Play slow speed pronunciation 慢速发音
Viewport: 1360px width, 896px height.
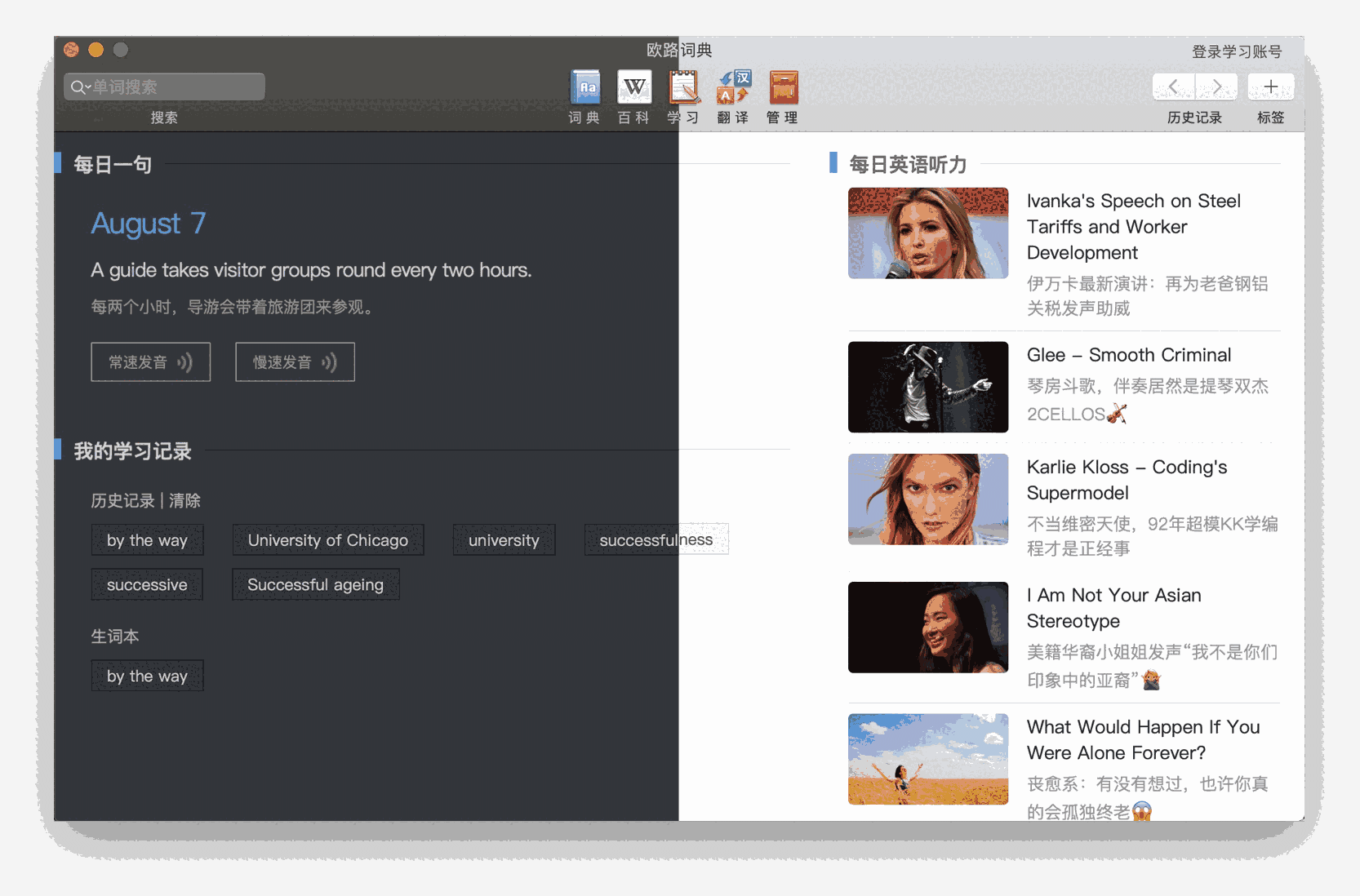[295, 362]
